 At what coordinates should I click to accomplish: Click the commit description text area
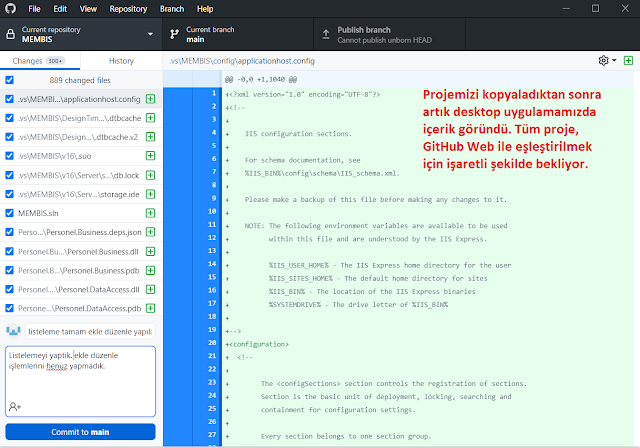(80, 381)
